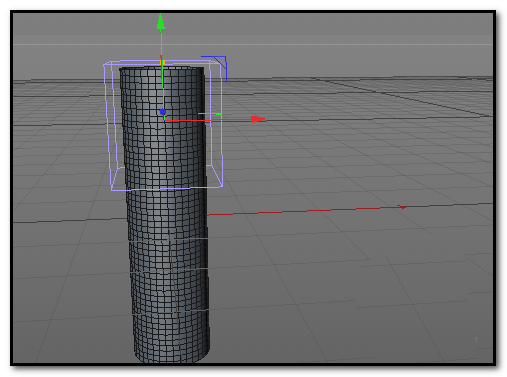Click the orange deformer handle atop the cage
The image size is (507, 377).
click(x=162, y=62)
